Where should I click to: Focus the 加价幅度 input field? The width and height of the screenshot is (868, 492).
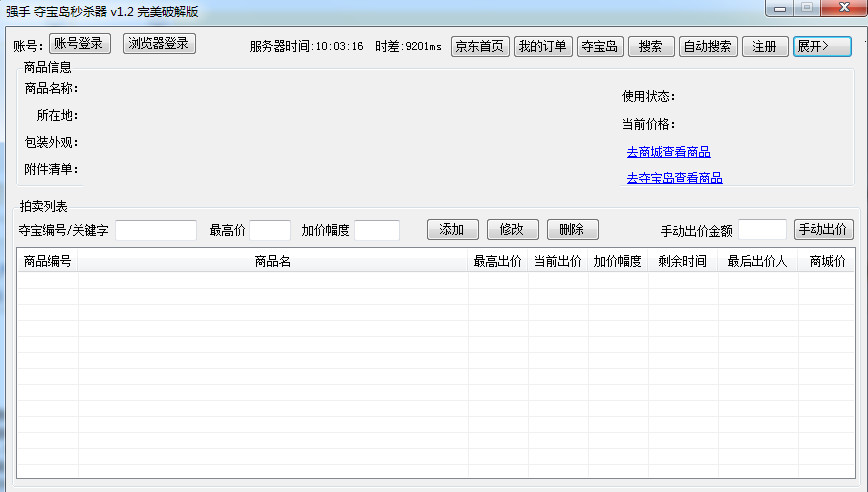(377, 230)
